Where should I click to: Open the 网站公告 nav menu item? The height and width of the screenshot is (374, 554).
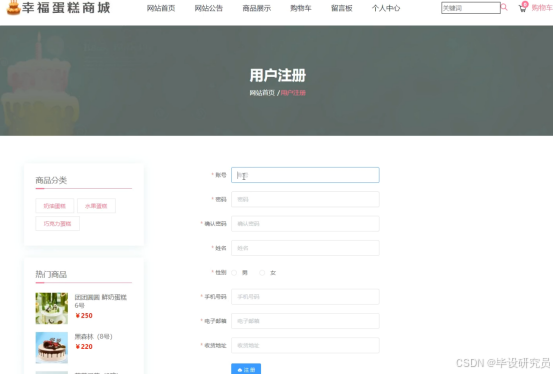[x=208, y=8]
